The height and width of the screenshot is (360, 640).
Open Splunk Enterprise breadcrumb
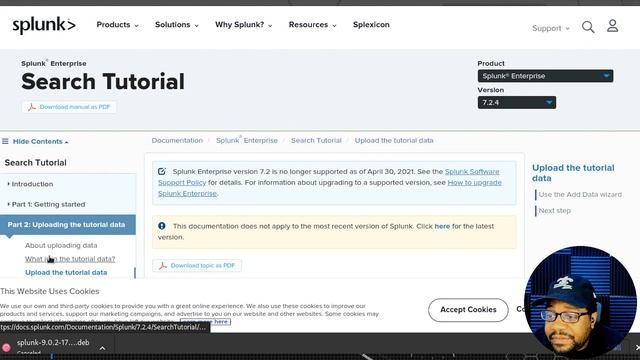pyautogui.click(x=247, y=140)
